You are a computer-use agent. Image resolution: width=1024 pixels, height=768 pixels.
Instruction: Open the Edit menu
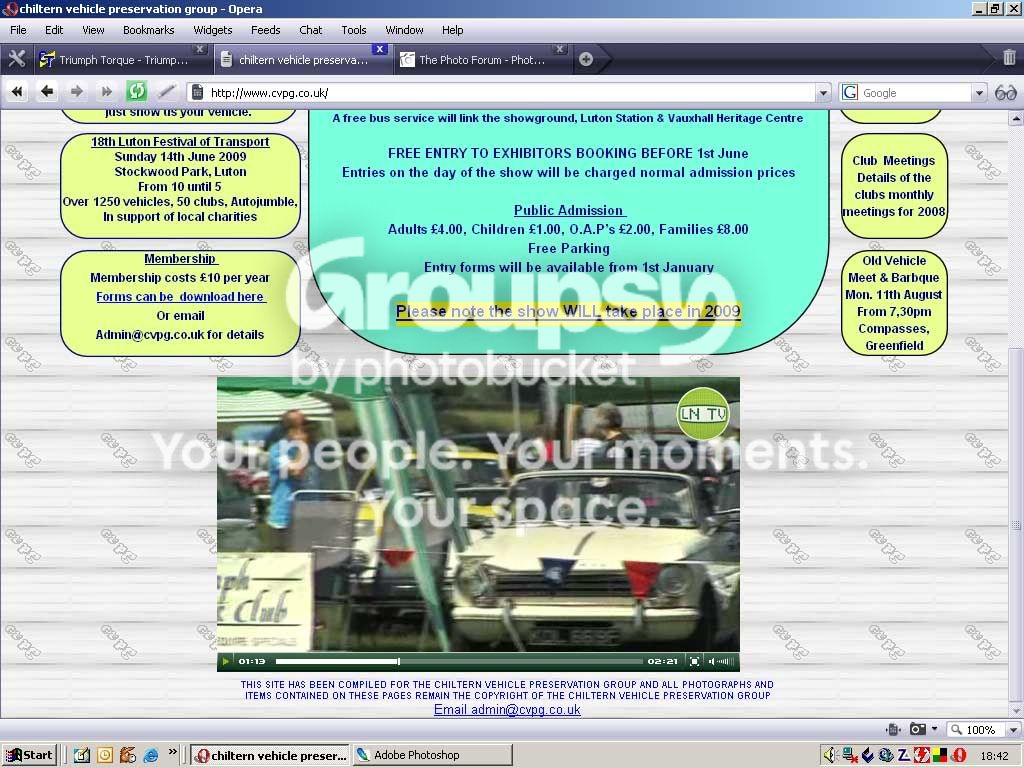pos(54,30)
